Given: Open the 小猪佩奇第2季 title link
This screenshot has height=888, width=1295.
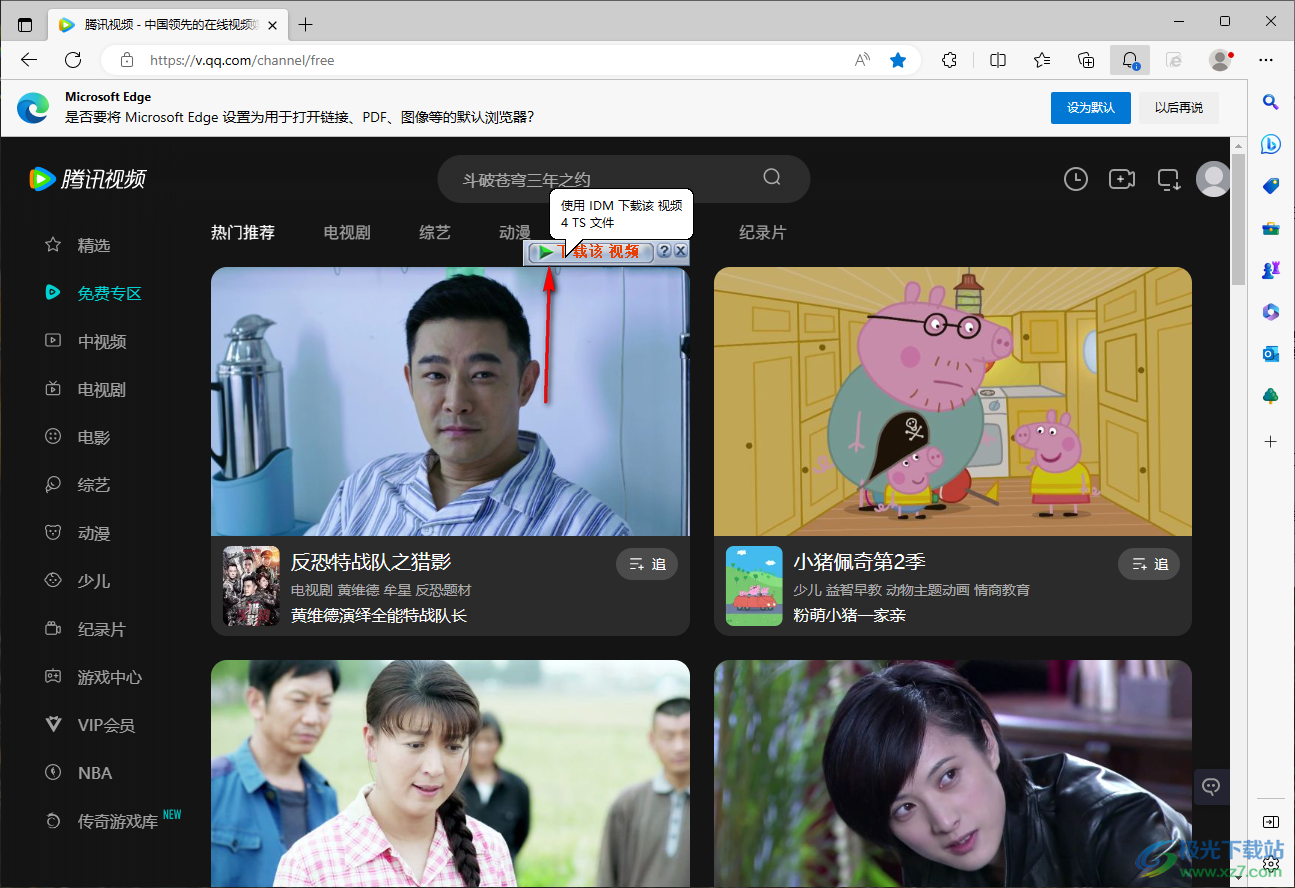Looking at the screenshot, I should (x=859, y=562).
